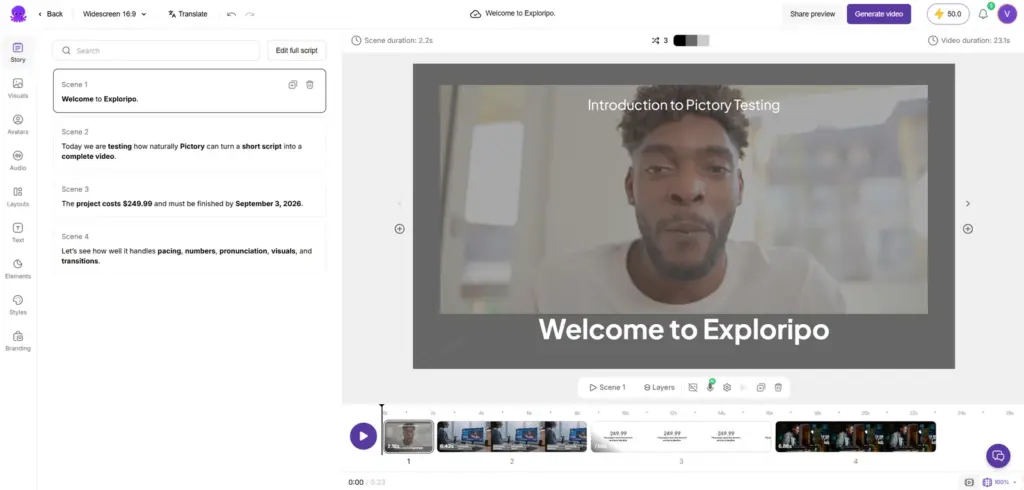Select Scene 2 clip in timeline
Image resolution: width=1024 pixels, height=490 pixels.
point(512,436)
